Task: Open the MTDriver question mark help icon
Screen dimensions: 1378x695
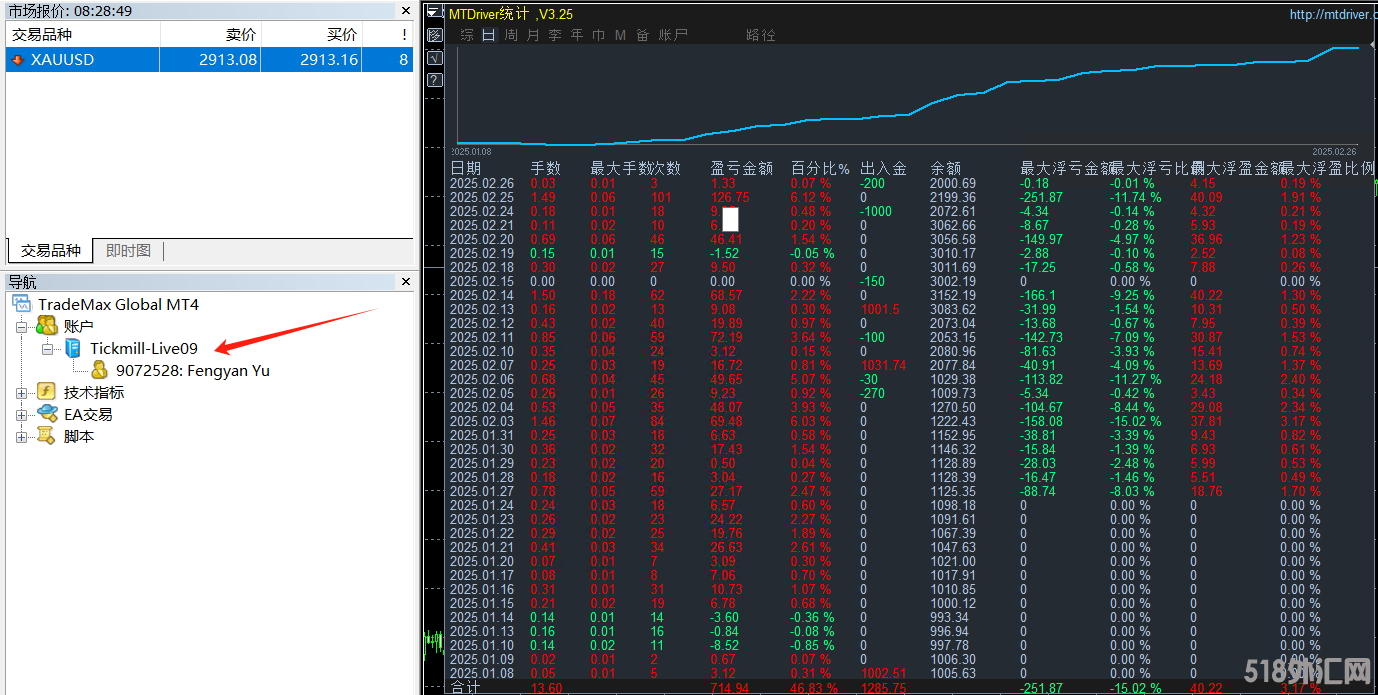Action: point(434,80)
